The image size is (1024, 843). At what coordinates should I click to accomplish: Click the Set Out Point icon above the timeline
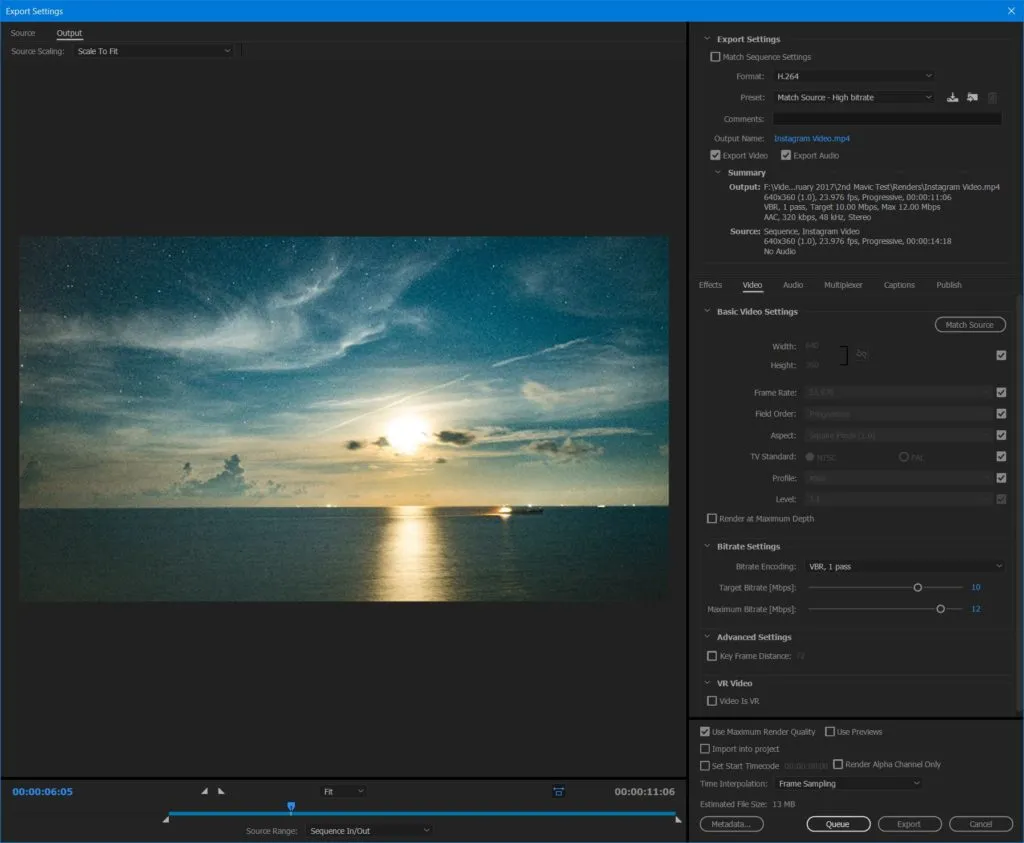click(x=221, y=791)
